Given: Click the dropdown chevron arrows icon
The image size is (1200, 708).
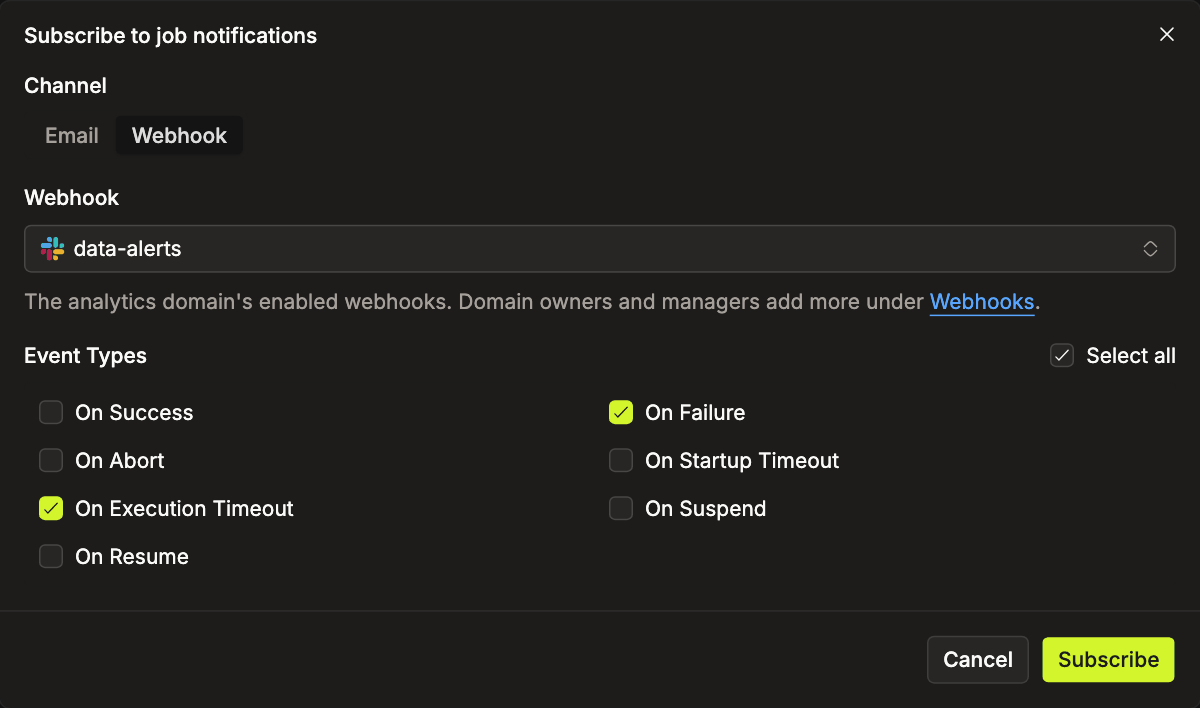Looking at the screenshot, I should [1151, 248].
